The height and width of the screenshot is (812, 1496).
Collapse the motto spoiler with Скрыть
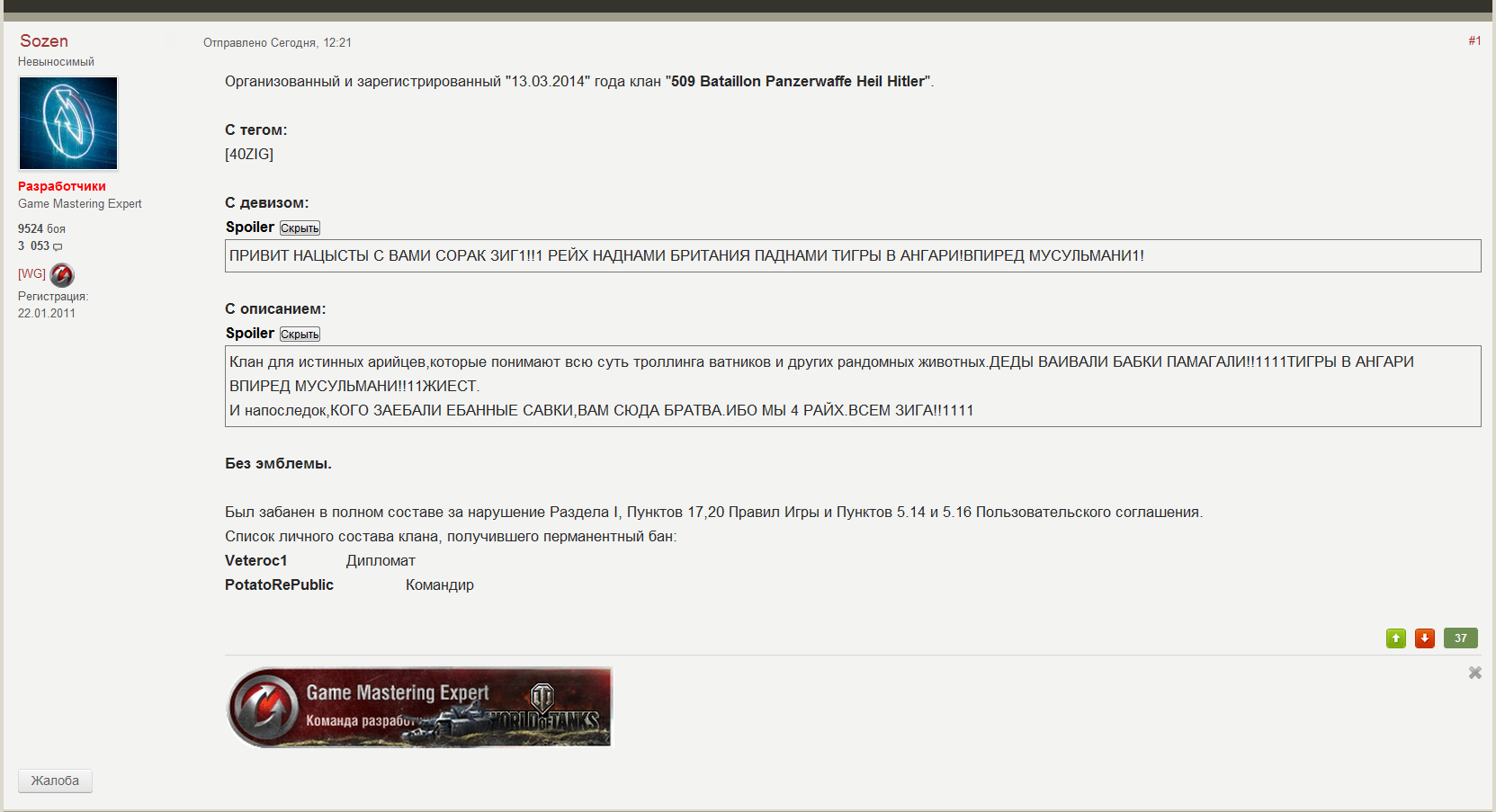(300, 228)
